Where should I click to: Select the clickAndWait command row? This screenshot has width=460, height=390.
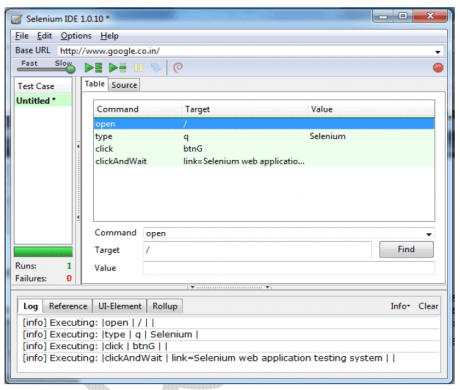pyautogui.click(x=264, y=161)
